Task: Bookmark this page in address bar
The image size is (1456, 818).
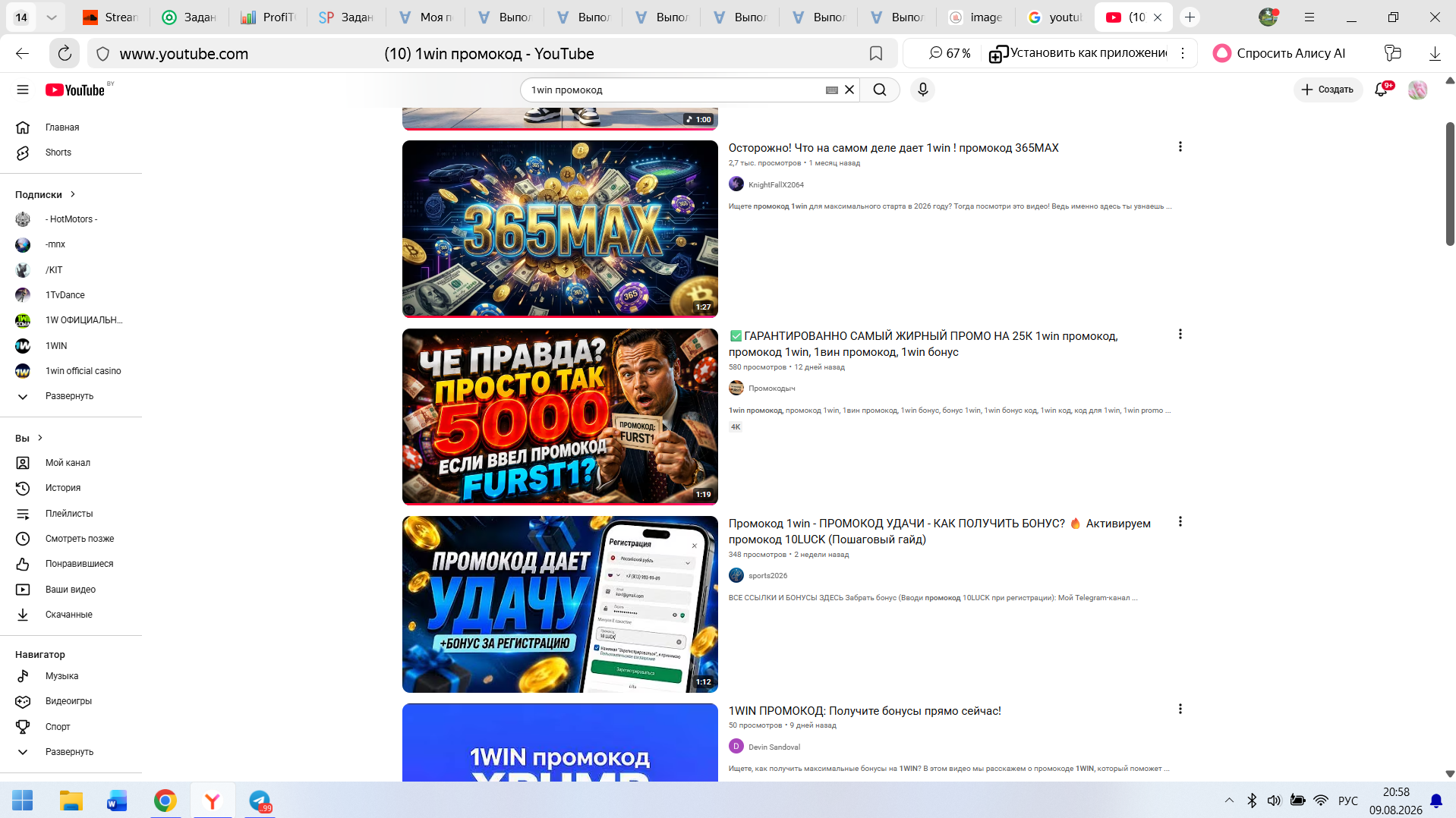Action: point(875,53)
